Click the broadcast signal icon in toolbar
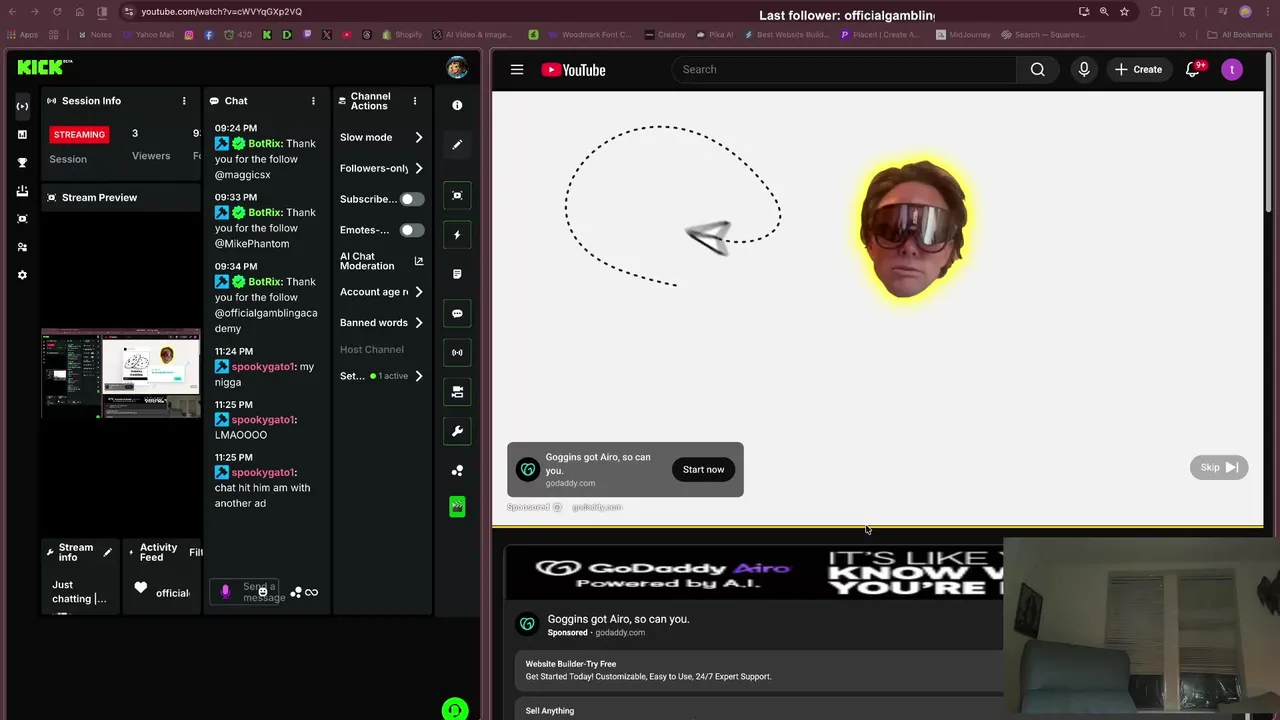Screen dimensions: 1280x720 coord(457,352)
